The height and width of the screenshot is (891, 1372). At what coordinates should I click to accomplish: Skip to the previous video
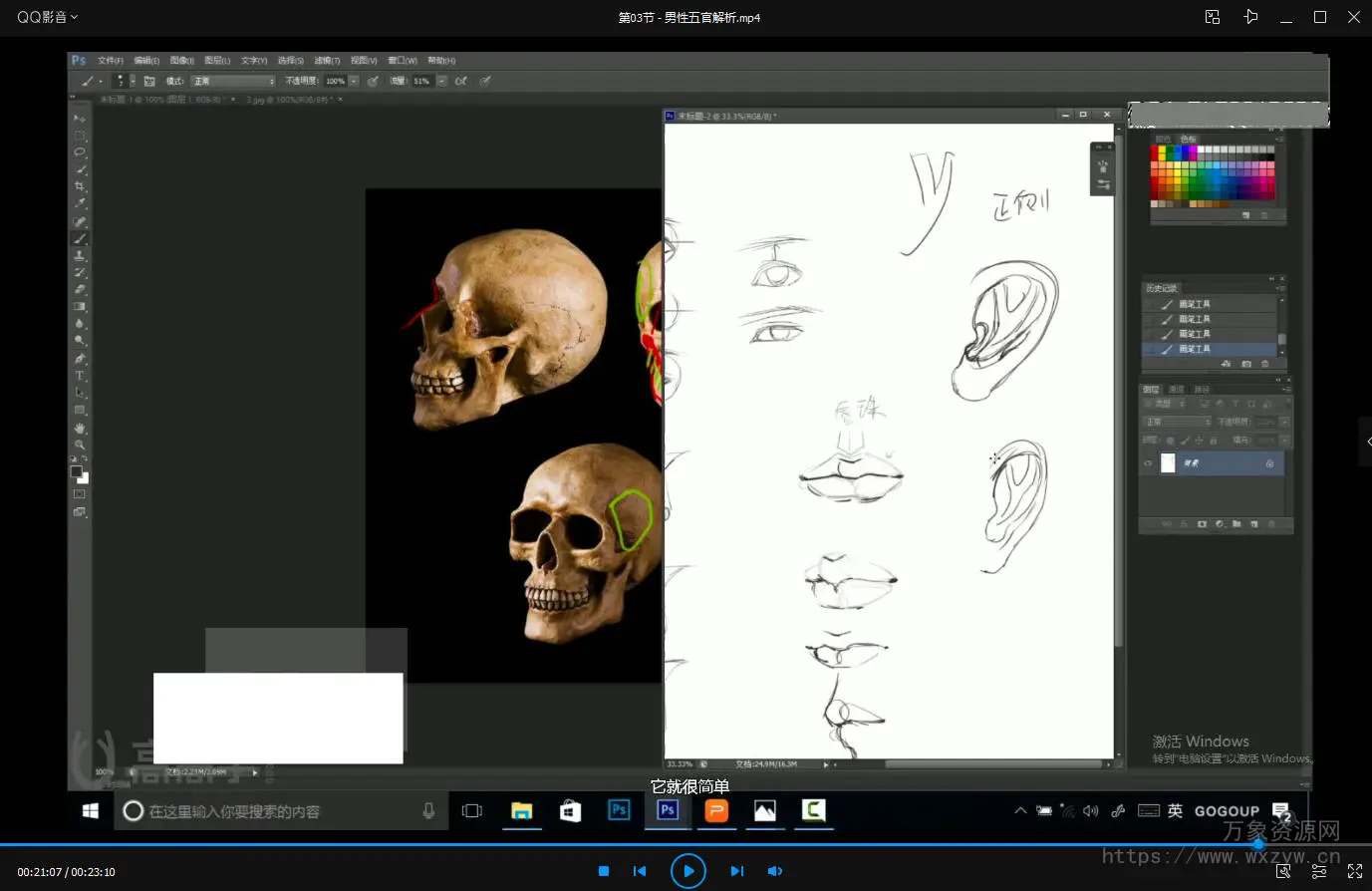click(640, 871)
